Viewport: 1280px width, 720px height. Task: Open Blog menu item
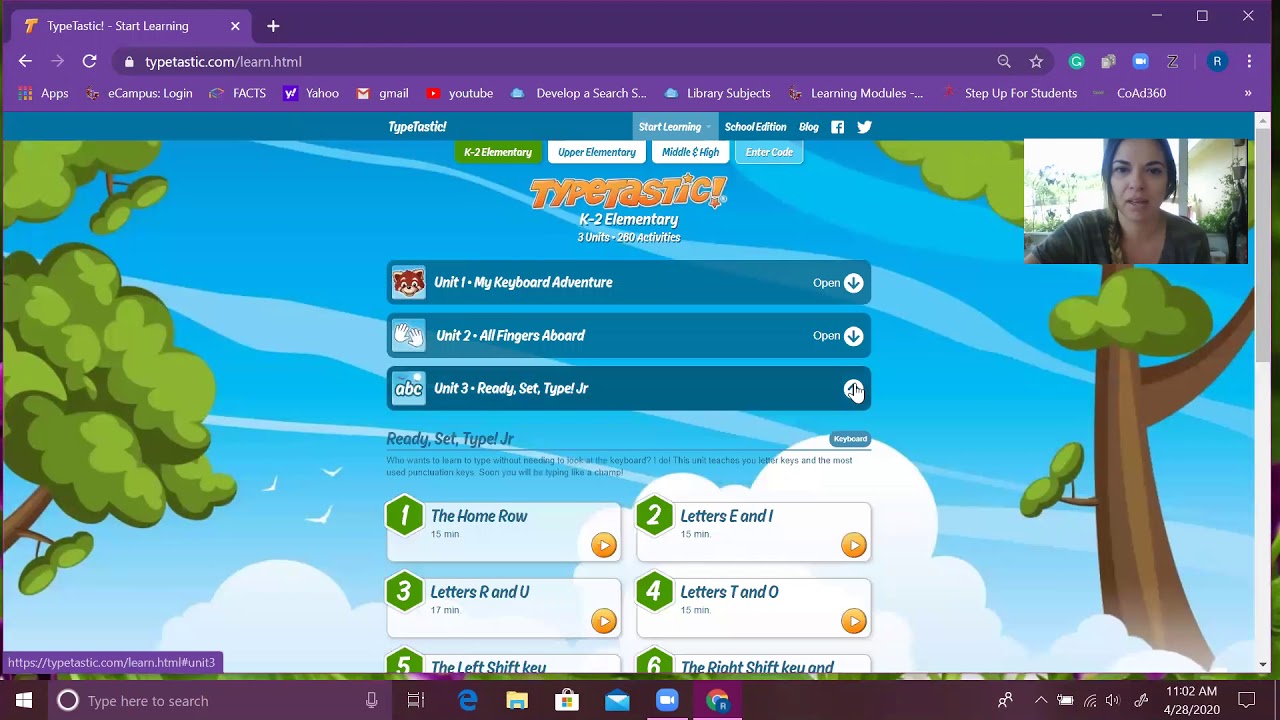[x=809, y=127]
